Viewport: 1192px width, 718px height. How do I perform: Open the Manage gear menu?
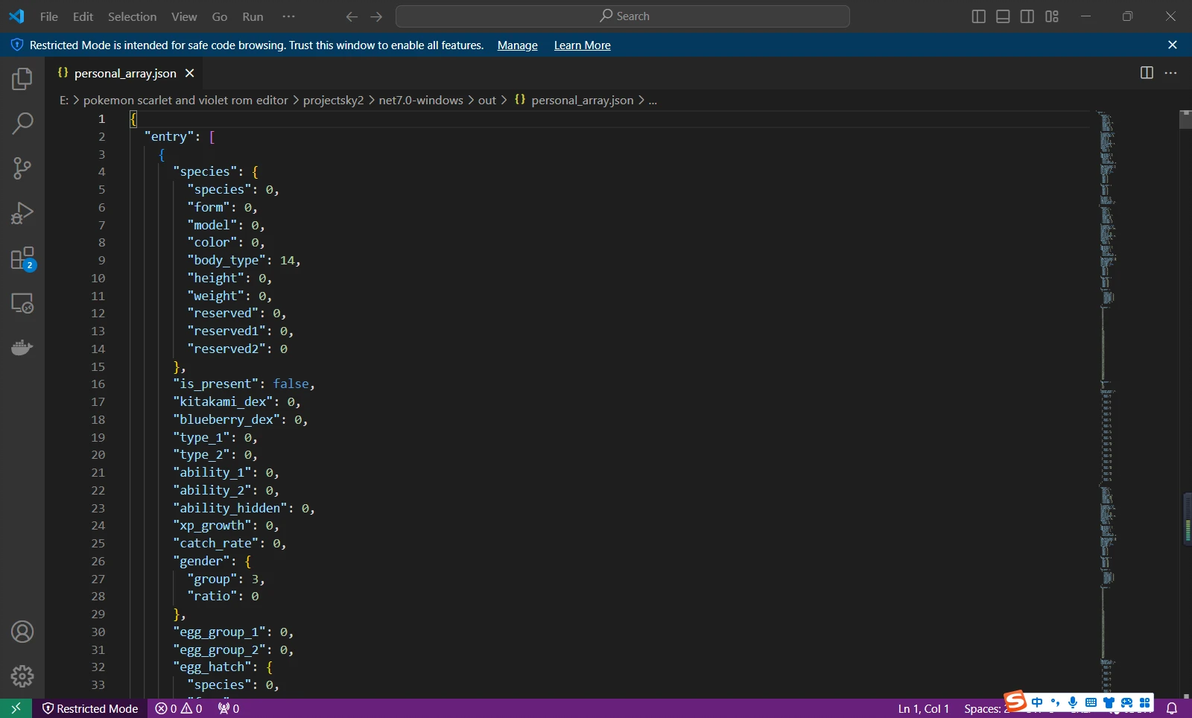pyautogui.click(x=22, y=676)
